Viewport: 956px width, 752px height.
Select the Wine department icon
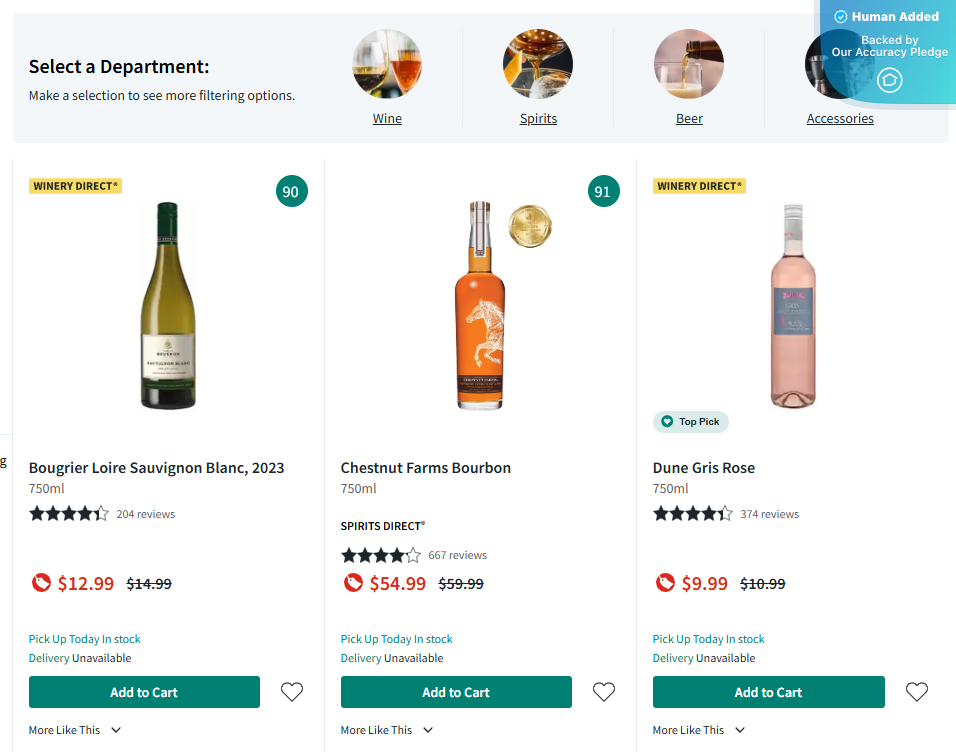click(387, 64)
